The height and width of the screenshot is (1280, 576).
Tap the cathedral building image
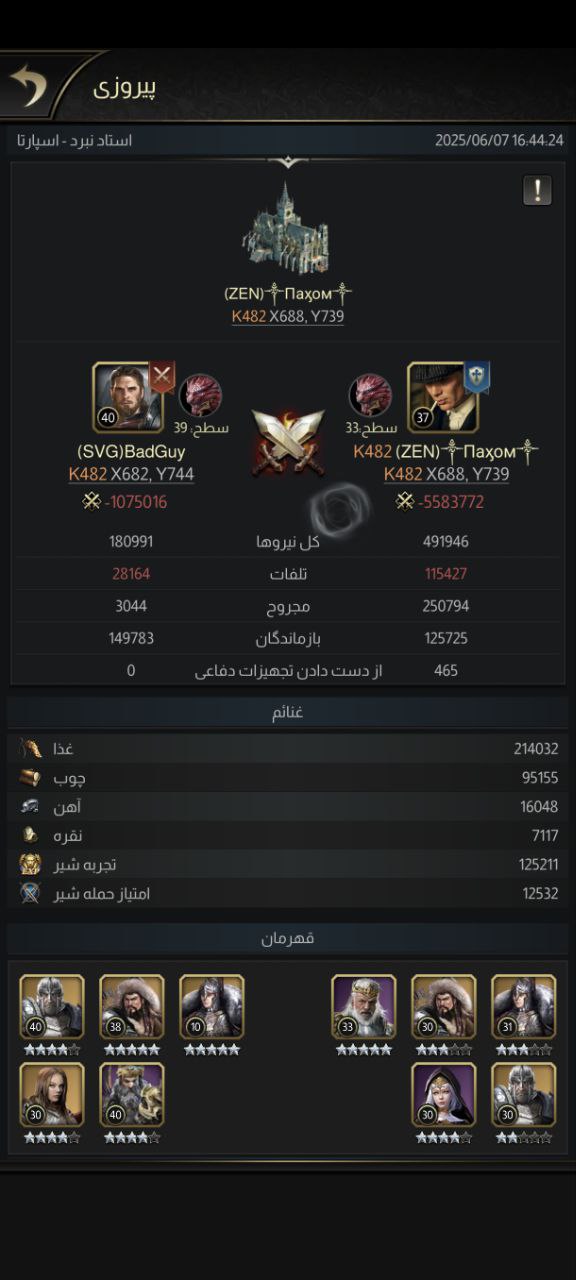[286, 230]
